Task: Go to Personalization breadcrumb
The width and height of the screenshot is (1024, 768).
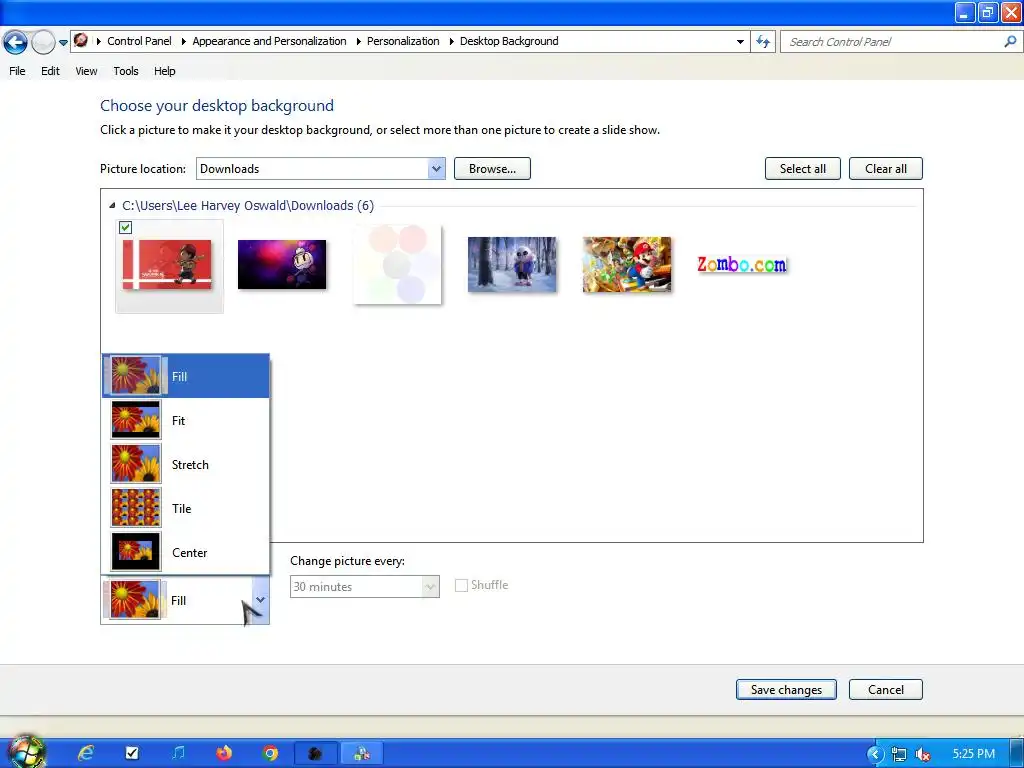Action: (403, 41)
